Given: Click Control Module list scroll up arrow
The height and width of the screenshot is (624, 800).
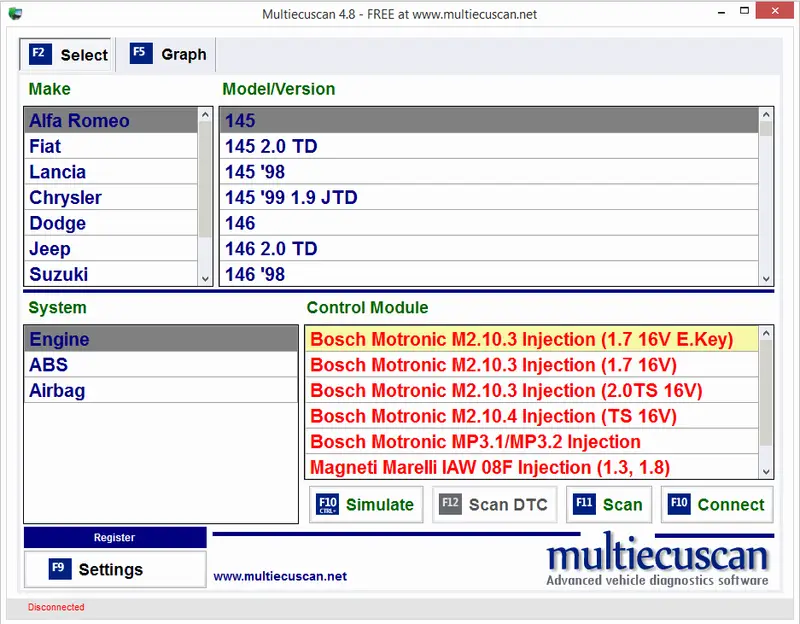Looking at the screenshot, I should coord(766,333).
